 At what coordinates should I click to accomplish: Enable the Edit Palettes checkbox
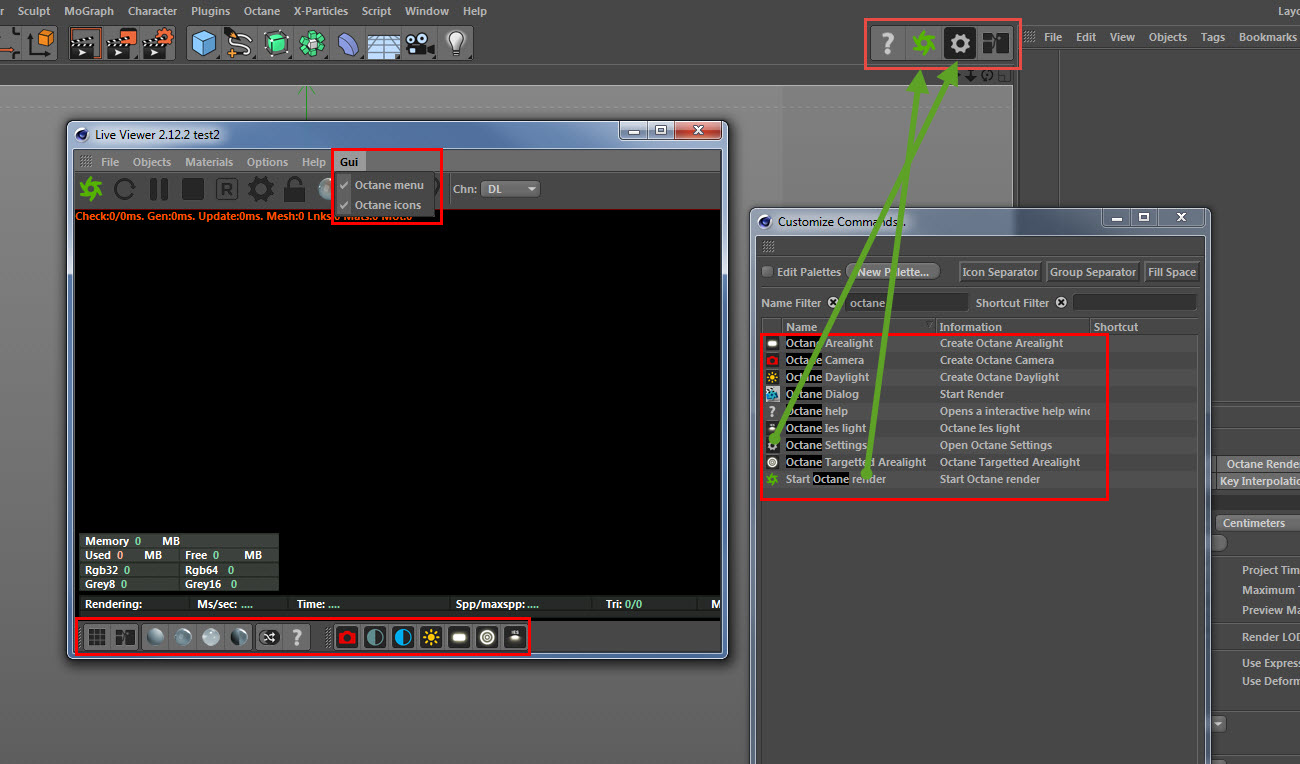click(x=767, y=272)
